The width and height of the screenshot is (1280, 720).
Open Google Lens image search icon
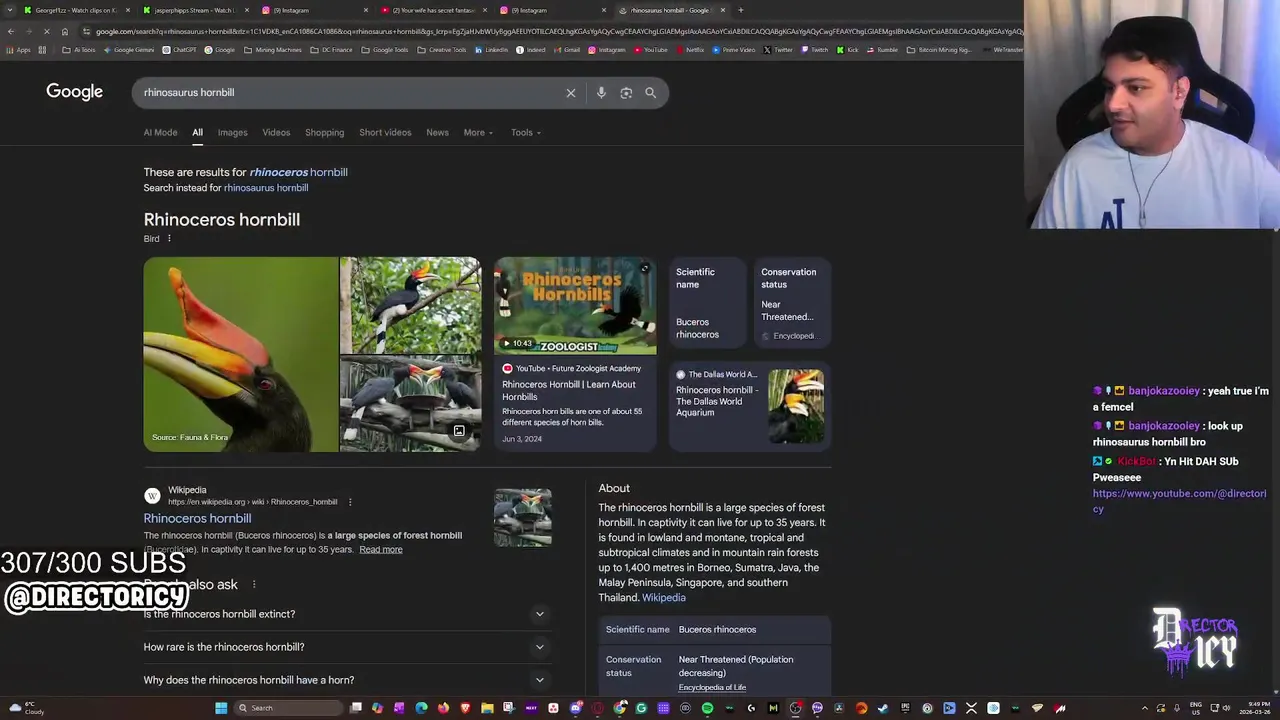(x=626, y=93)
